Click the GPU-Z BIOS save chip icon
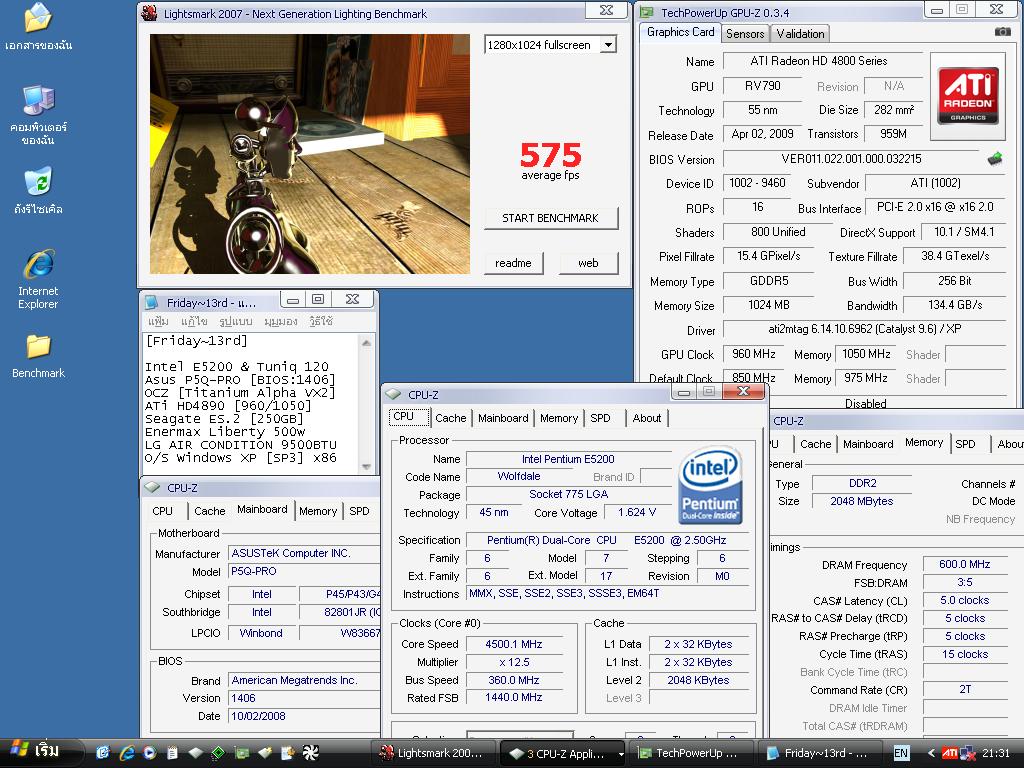The image size is (1024, 768). point(995,159)
